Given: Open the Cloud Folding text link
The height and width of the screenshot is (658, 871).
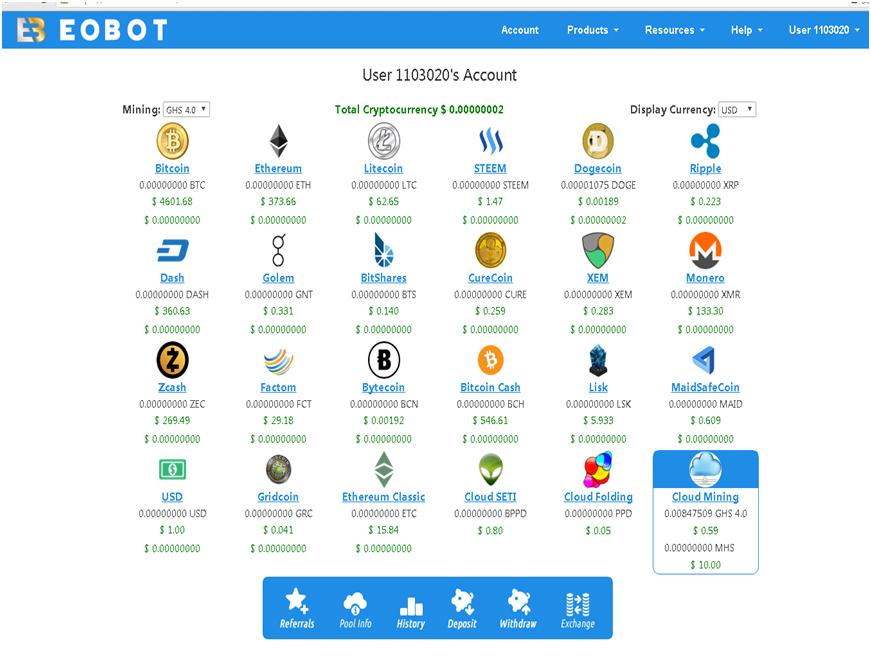Looking at the screenshot, I should 598,496.
